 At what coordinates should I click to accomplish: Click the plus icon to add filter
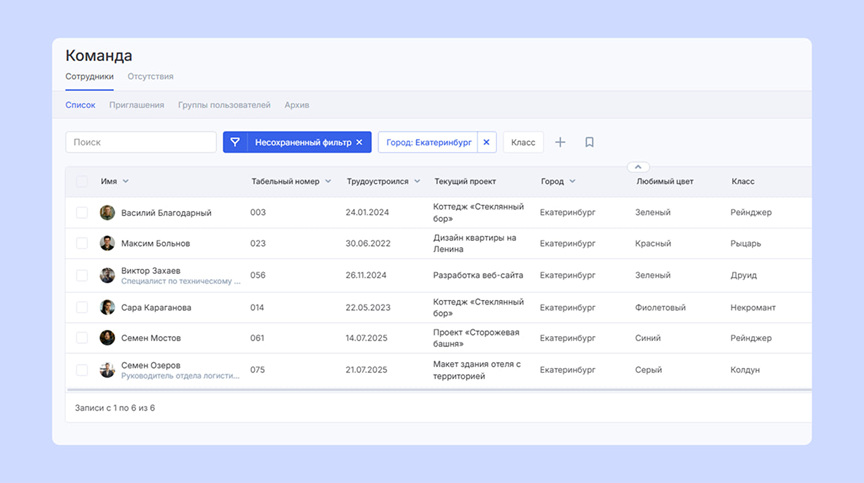tap(560, 143)
